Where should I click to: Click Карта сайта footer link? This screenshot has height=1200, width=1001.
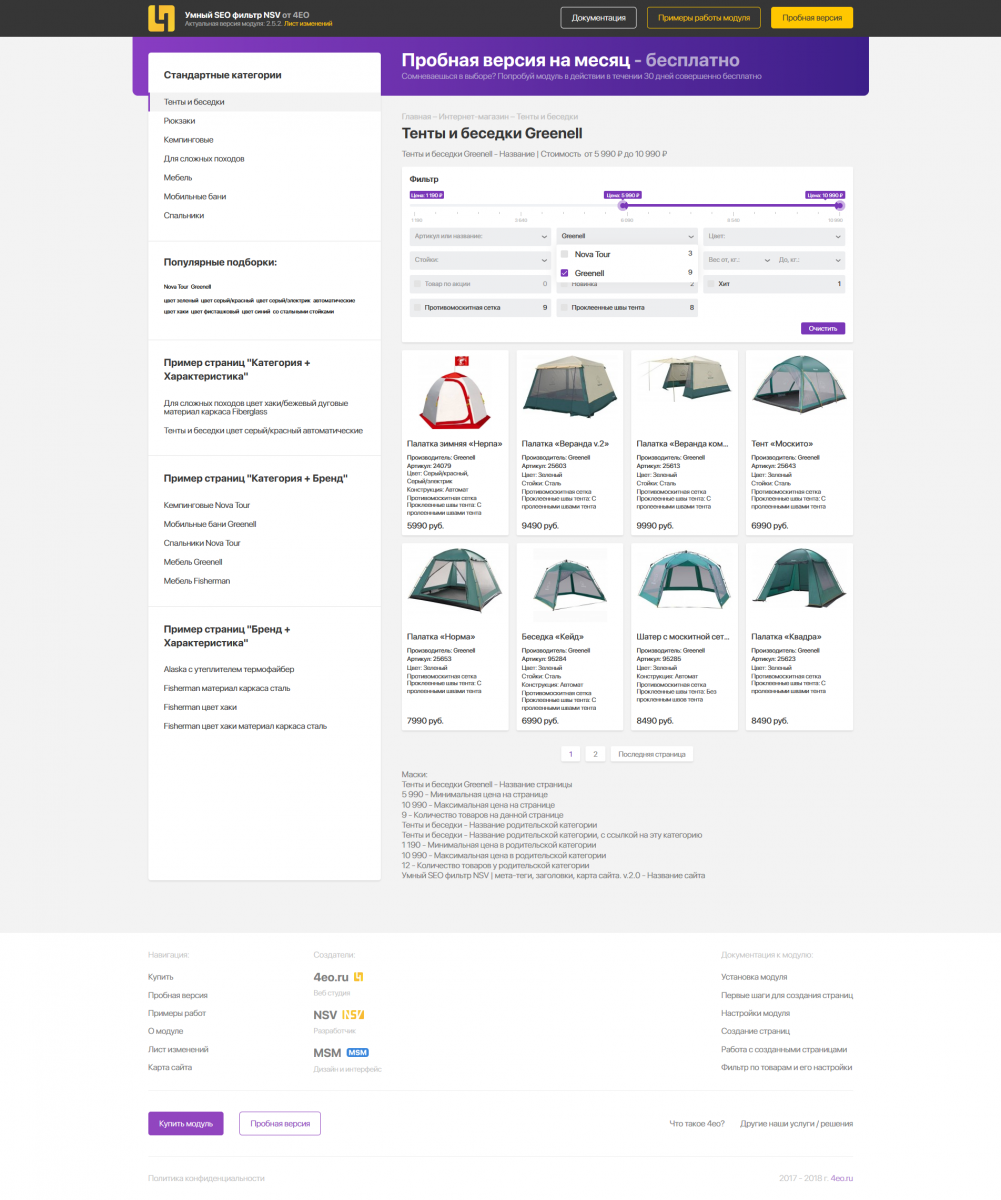click(170, 1067)
